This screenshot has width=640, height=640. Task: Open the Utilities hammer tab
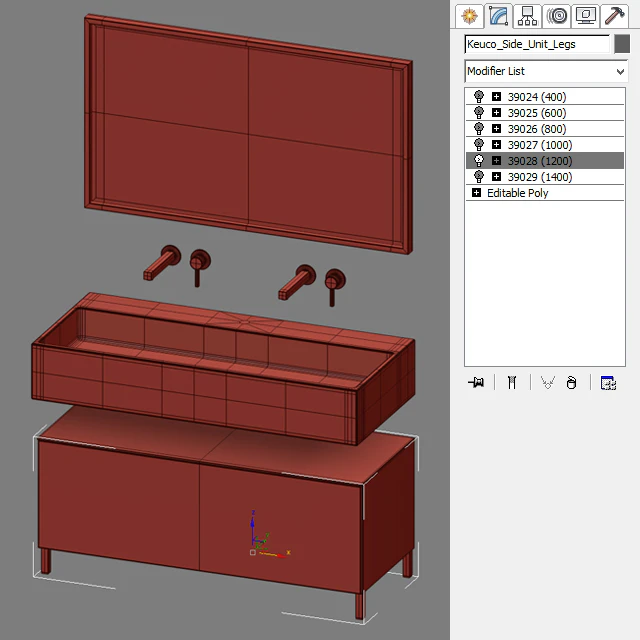coord(614,16)
